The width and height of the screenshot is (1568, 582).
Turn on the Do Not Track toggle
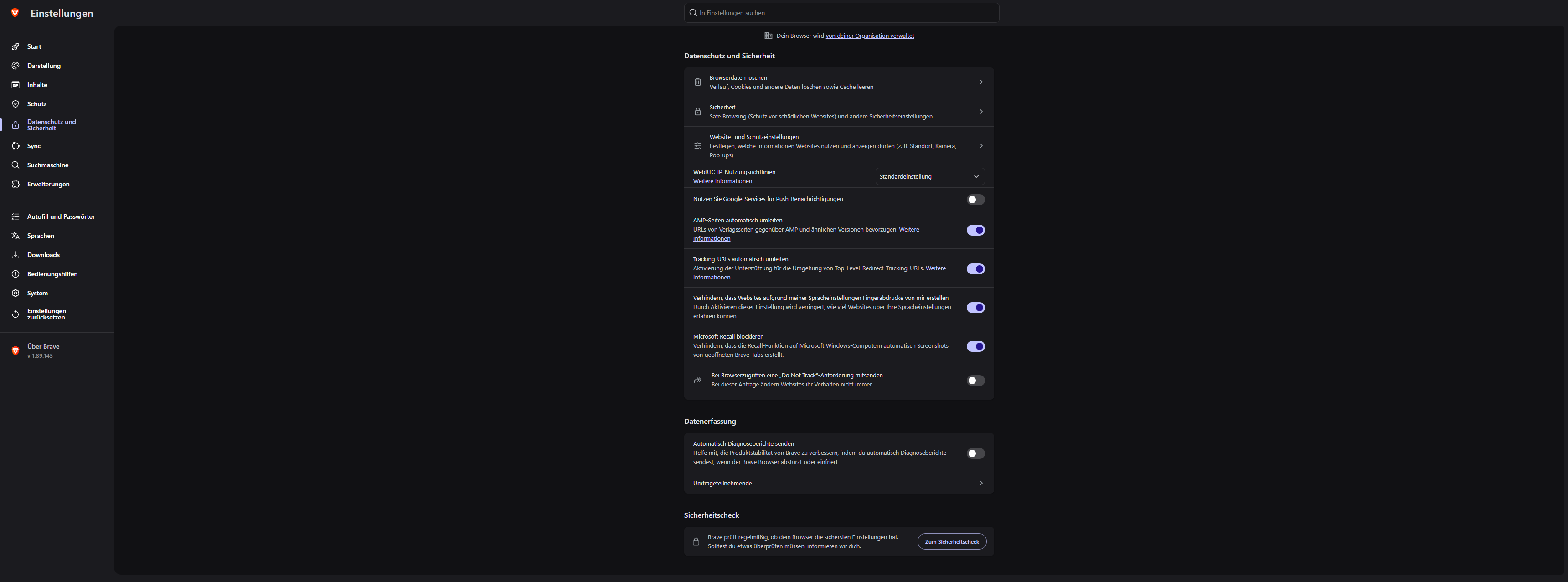[x=975, y=381]
